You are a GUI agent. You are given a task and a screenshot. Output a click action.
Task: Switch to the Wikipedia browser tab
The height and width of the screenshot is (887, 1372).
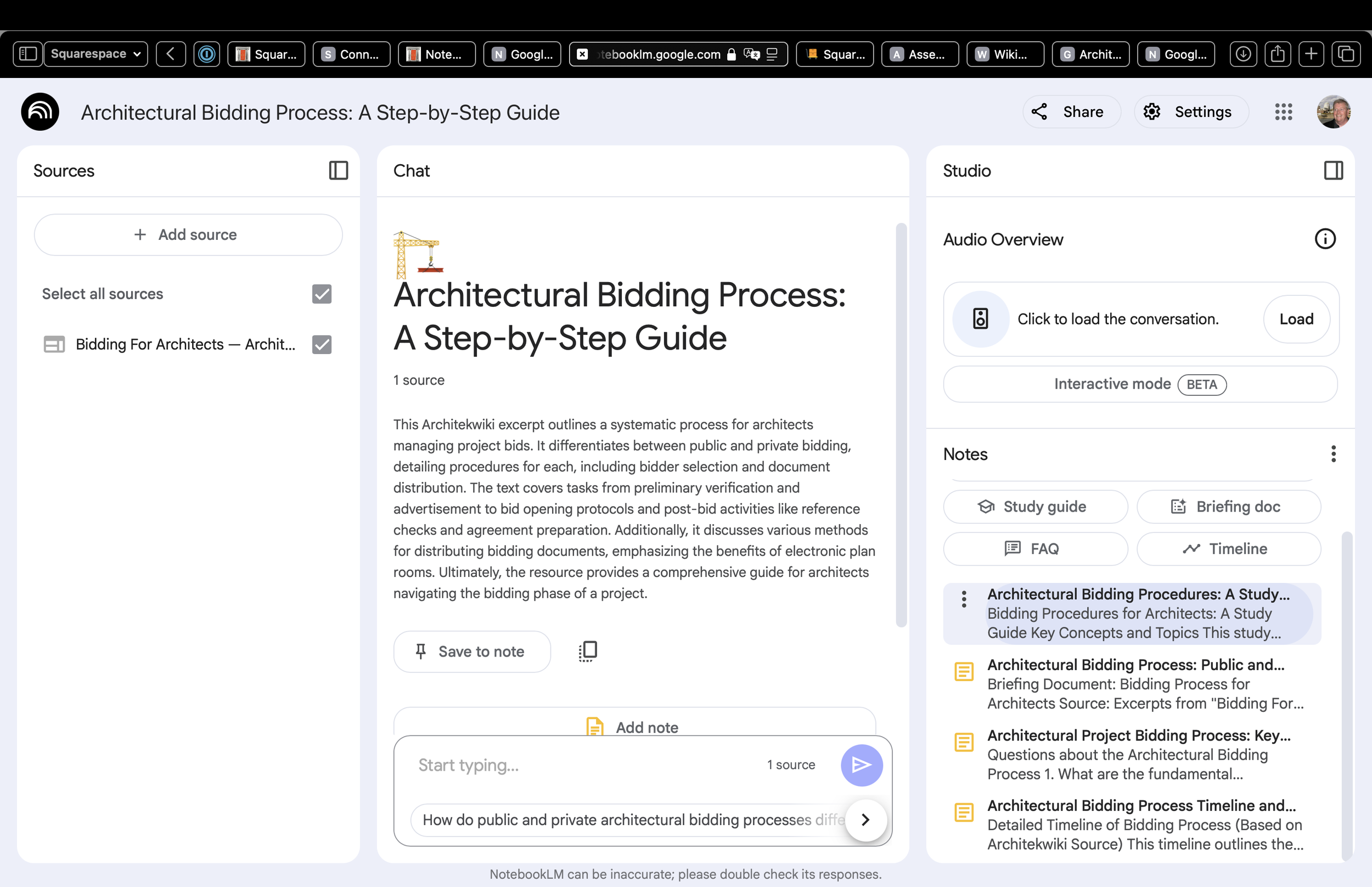[1004, 54]
